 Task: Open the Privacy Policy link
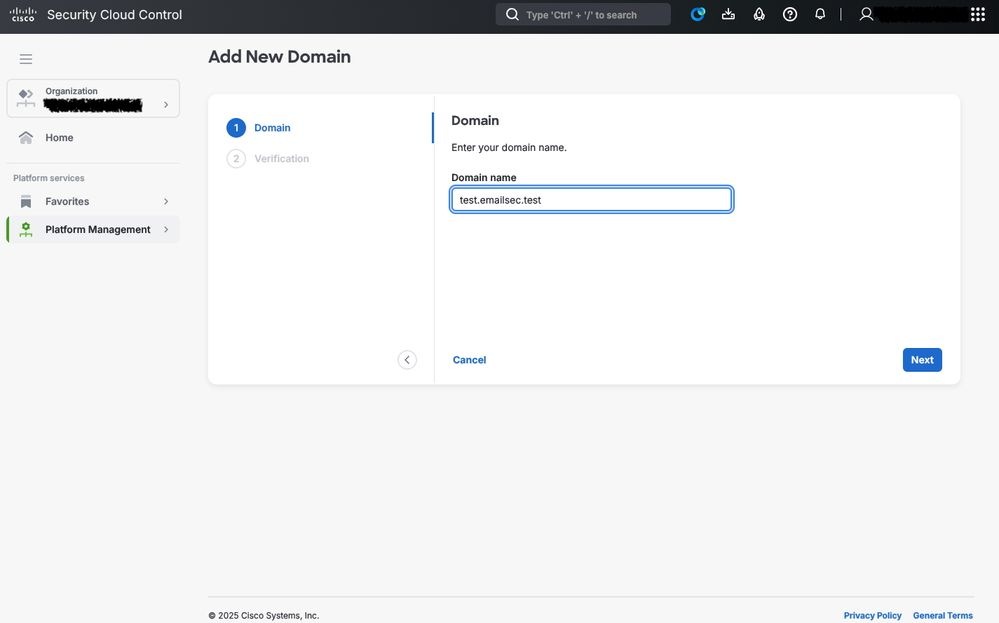872,616
